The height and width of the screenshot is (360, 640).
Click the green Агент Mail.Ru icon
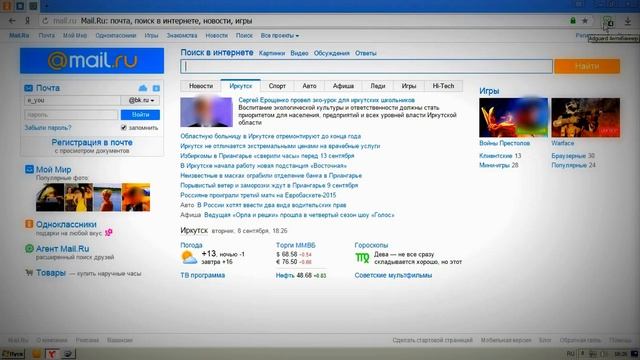click(x=29, y=248)
